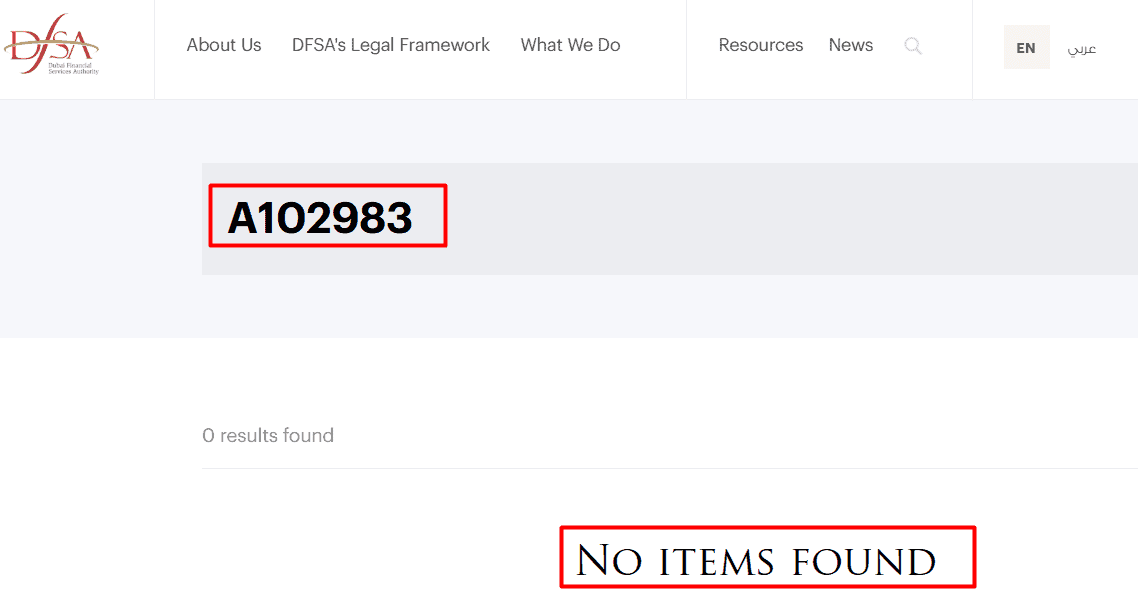Open DFSA's Legal Framework menu

click(x=390, y=45)
